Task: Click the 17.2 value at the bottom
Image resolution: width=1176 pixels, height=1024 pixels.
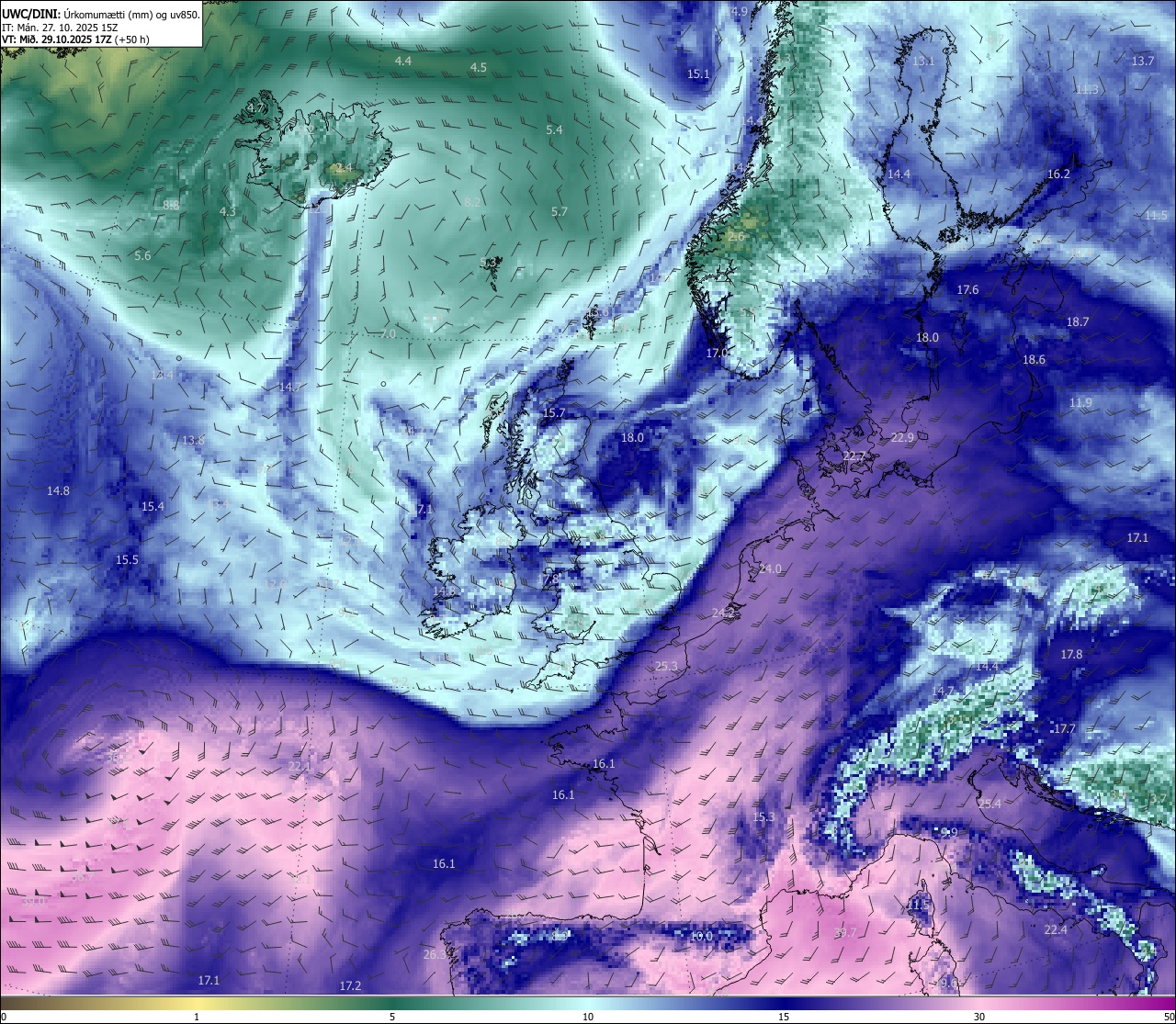Action: point(350,986)
